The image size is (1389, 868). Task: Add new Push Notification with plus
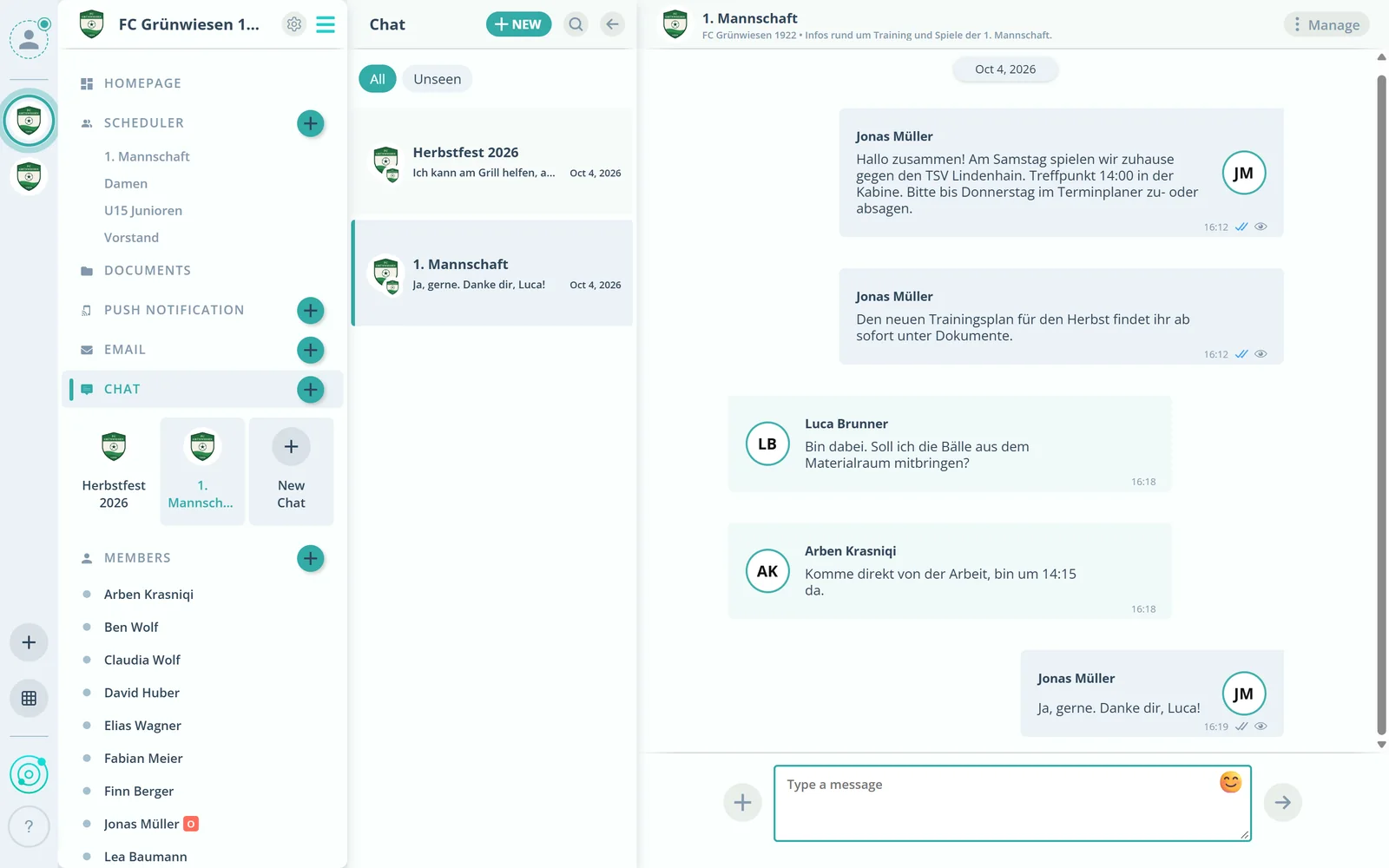[x=311, y=310]
